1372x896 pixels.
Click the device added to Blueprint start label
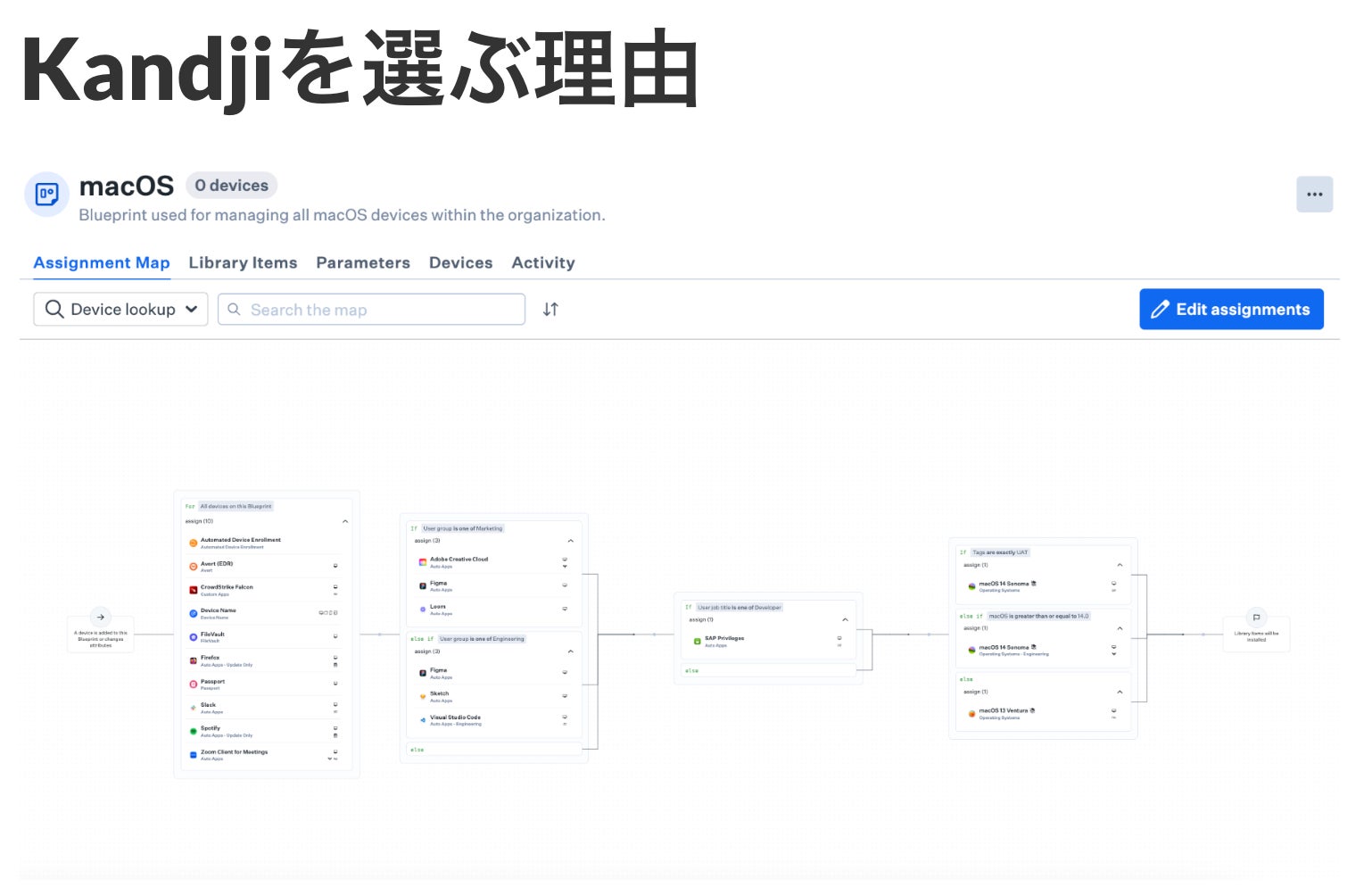[101, 639]
